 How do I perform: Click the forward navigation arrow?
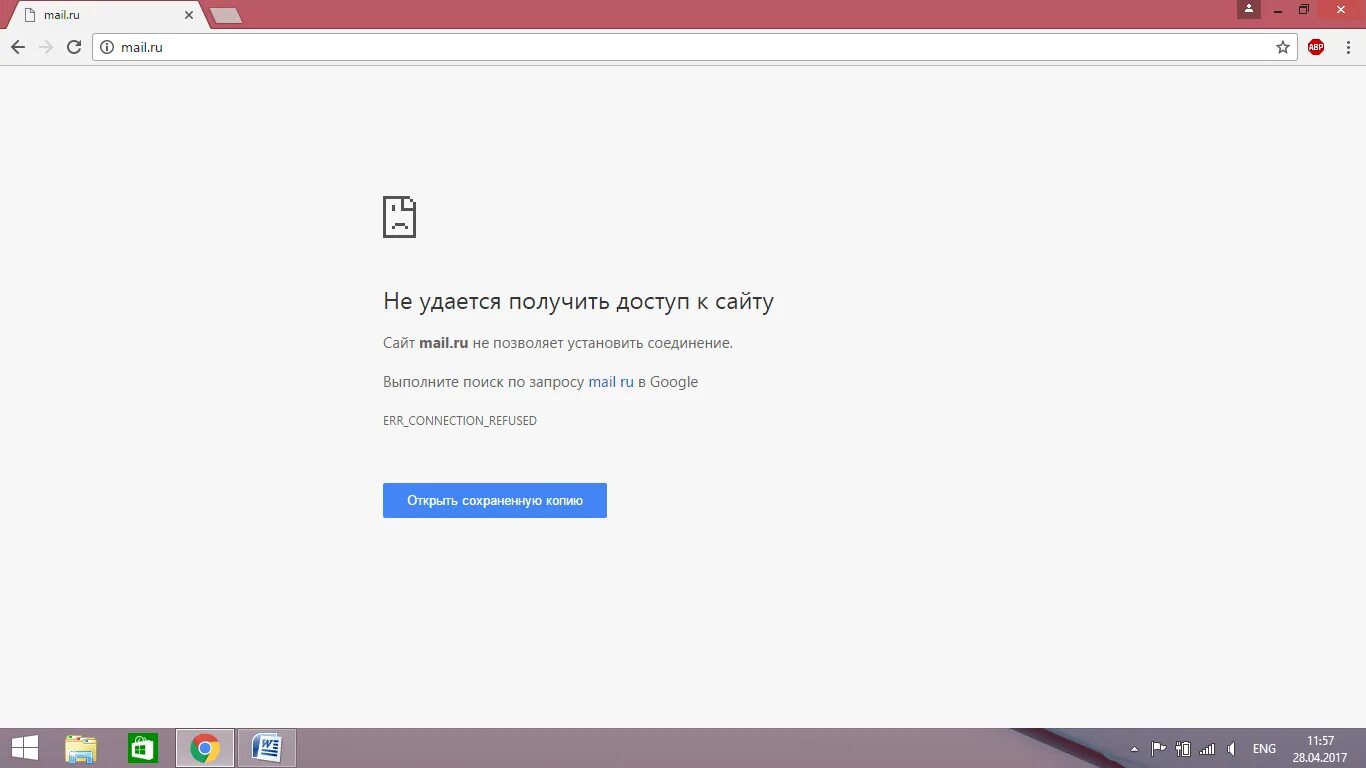pos(46,47)
